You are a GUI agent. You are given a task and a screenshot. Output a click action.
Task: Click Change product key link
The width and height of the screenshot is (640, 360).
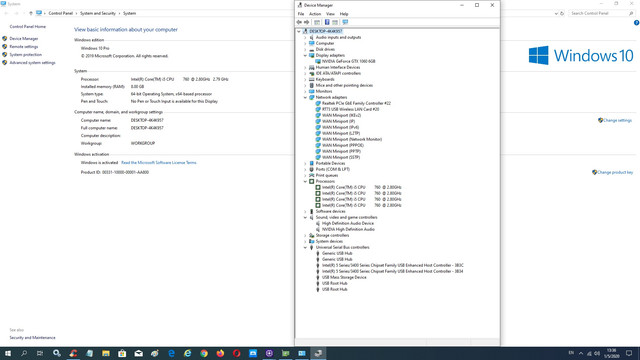[x=615, y=172]
